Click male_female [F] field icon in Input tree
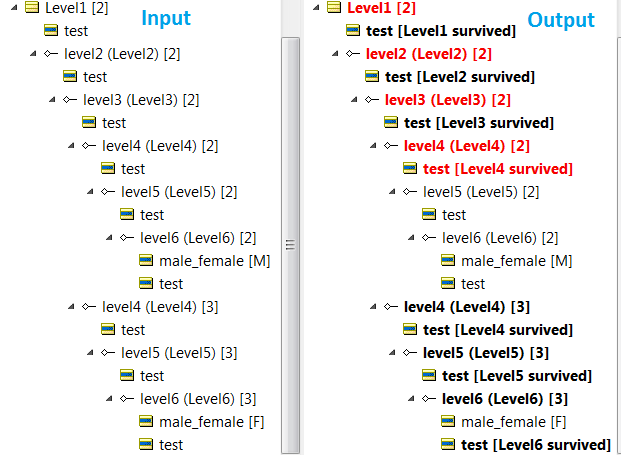This screenshot has width=621, height=455. (x=146, y=421)
